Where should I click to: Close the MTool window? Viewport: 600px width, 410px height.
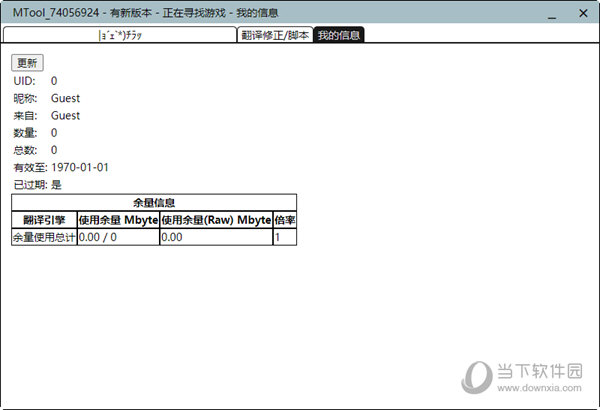coord(583,13)
